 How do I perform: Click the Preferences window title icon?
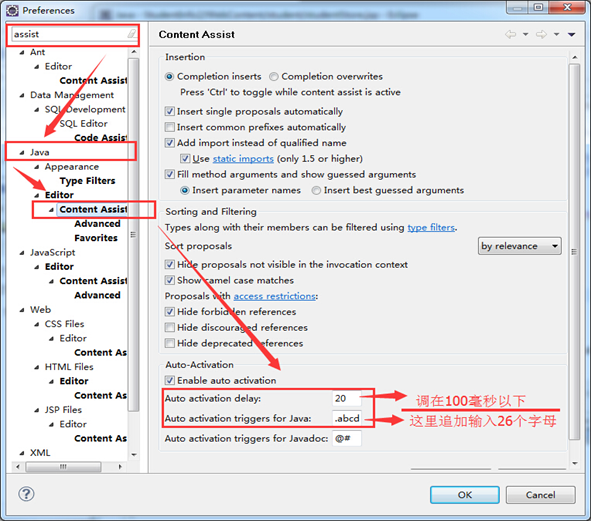[12, 10]
